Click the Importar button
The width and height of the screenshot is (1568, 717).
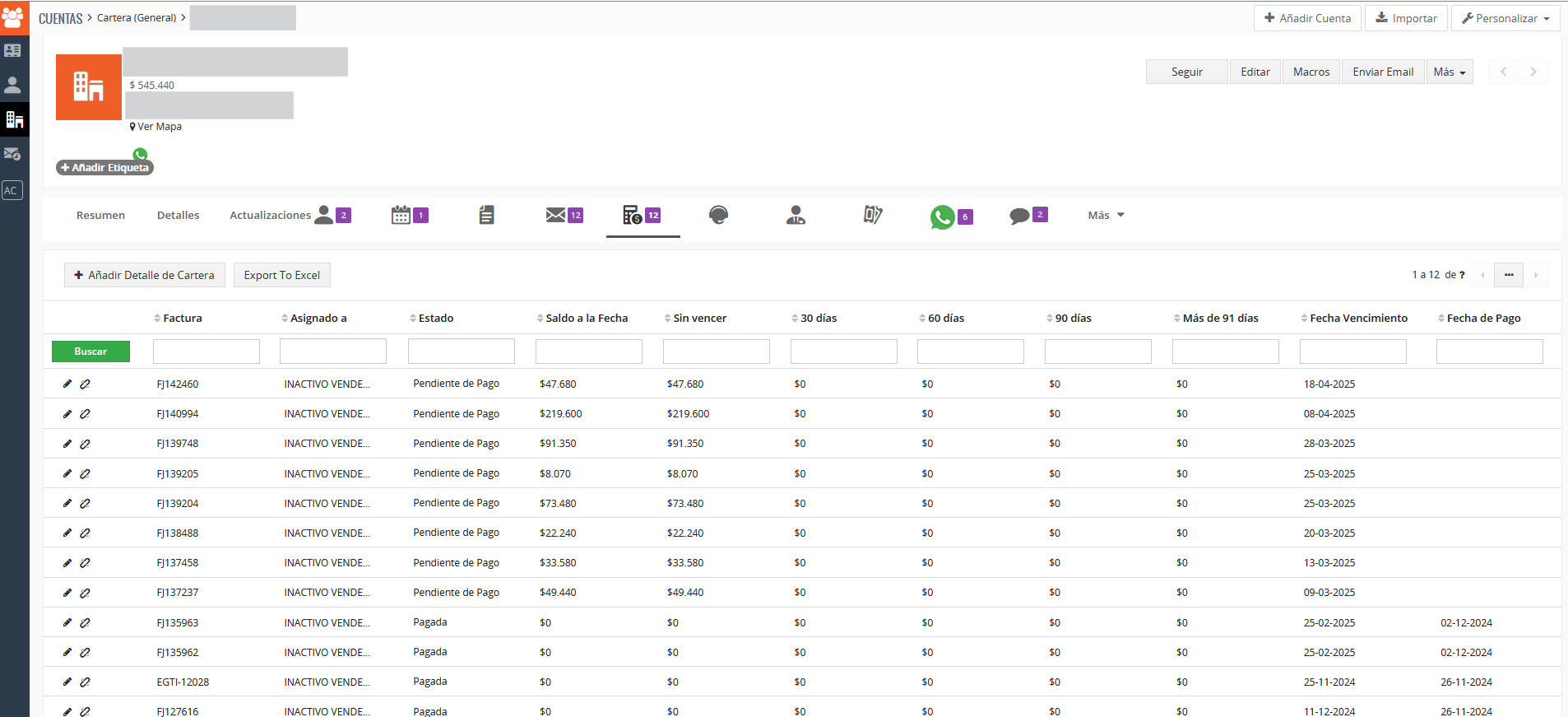[1406, 18]
